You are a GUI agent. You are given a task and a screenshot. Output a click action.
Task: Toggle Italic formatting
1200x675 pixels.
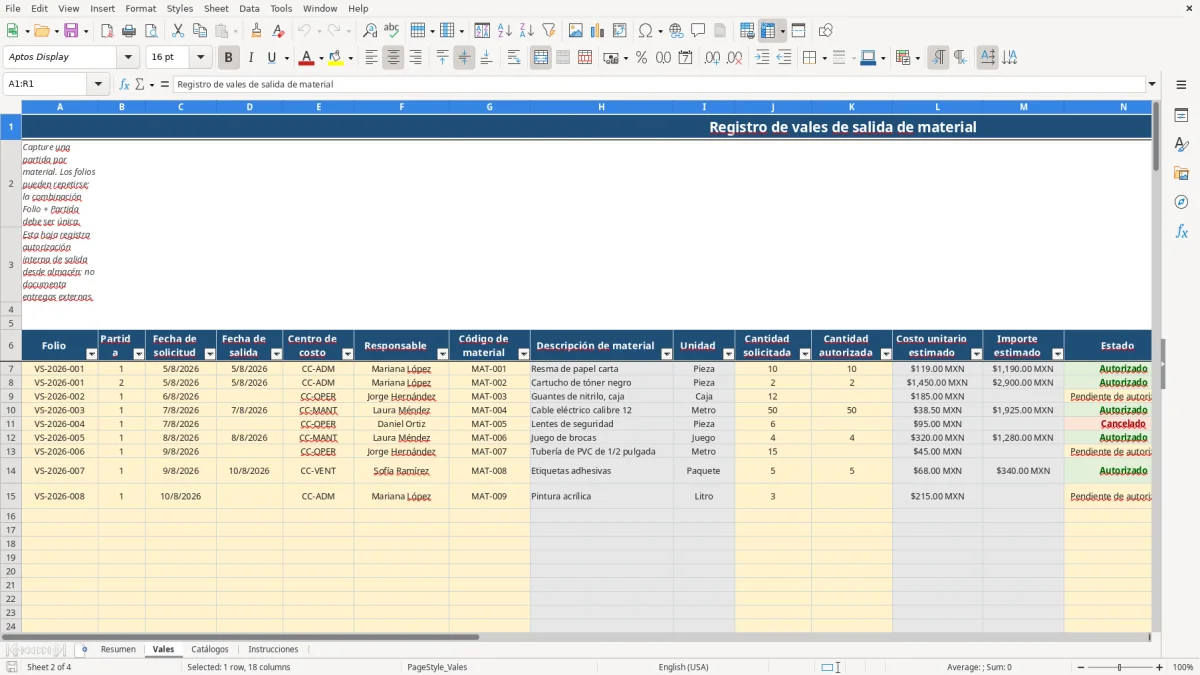click(250, 57)
